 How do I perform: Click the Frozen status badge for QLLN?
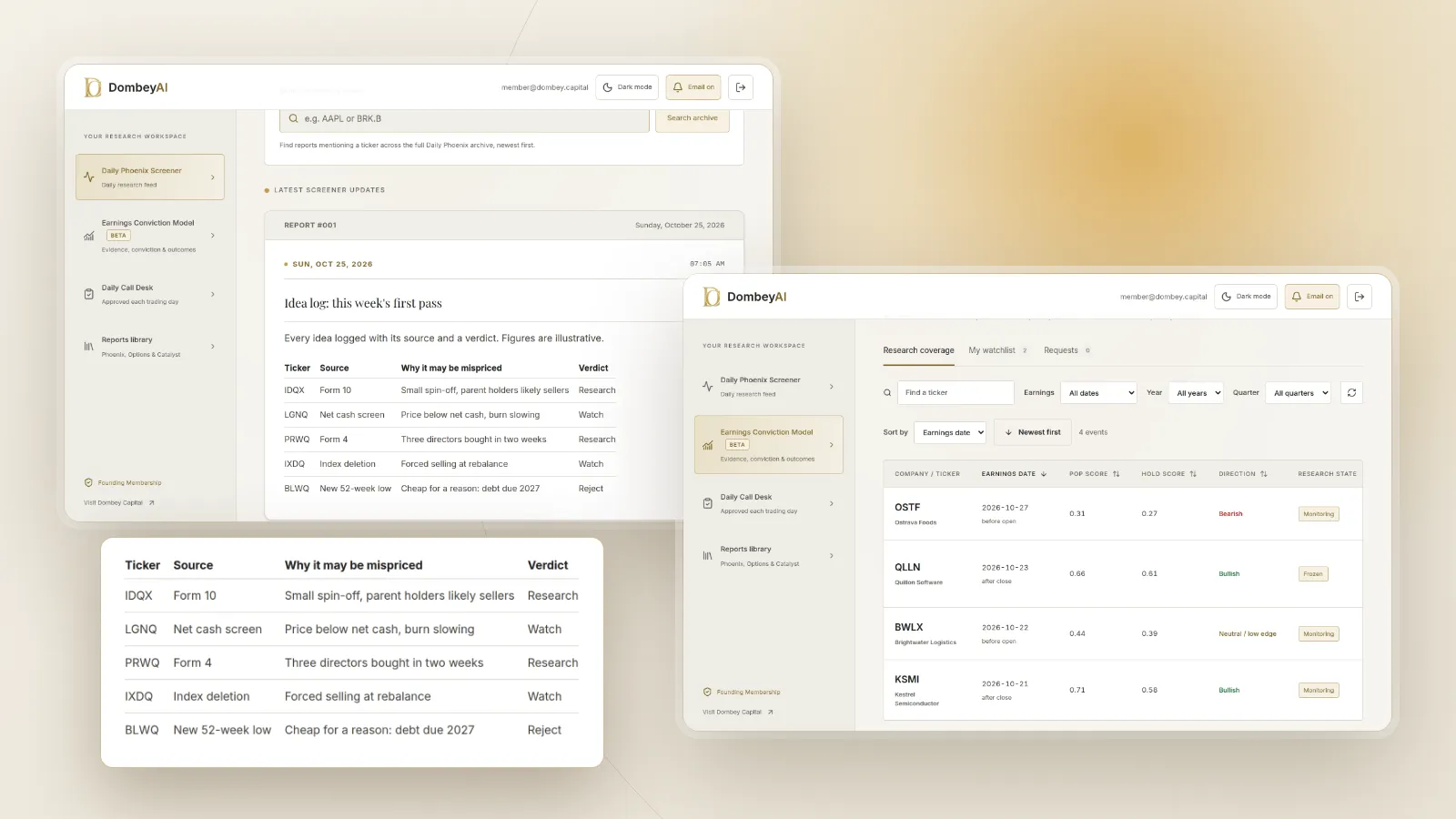(1313, 574)
